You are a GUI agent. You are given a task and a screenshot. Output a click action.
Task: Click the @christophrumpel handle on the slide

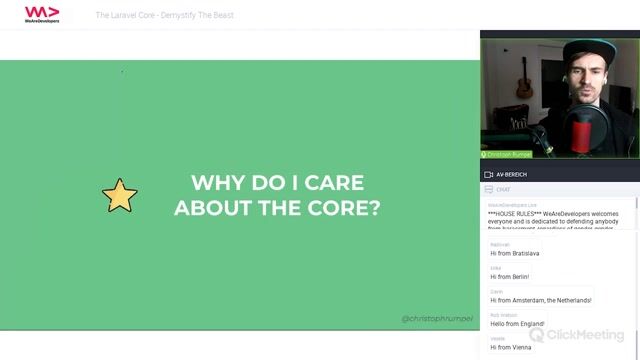(437, 318)
